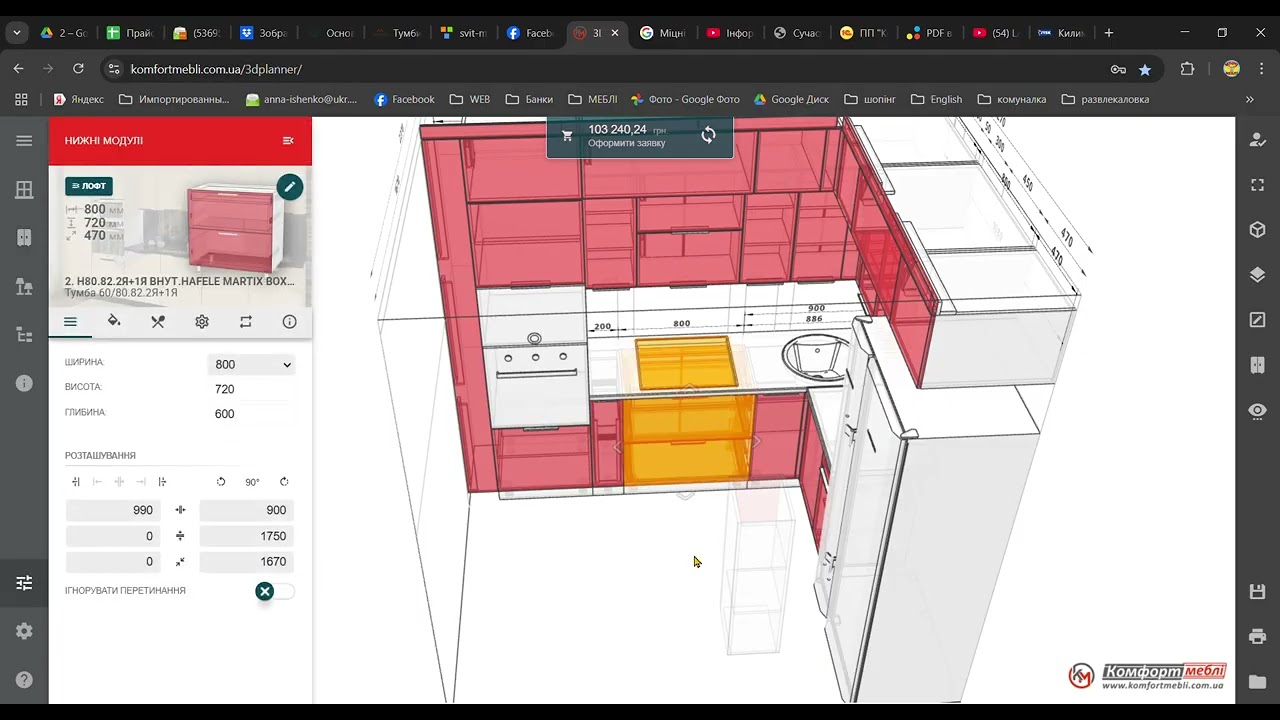The image size is (1280, 720).
Task: Print the project with the printer icon
Action: [x=1258, y=637]
